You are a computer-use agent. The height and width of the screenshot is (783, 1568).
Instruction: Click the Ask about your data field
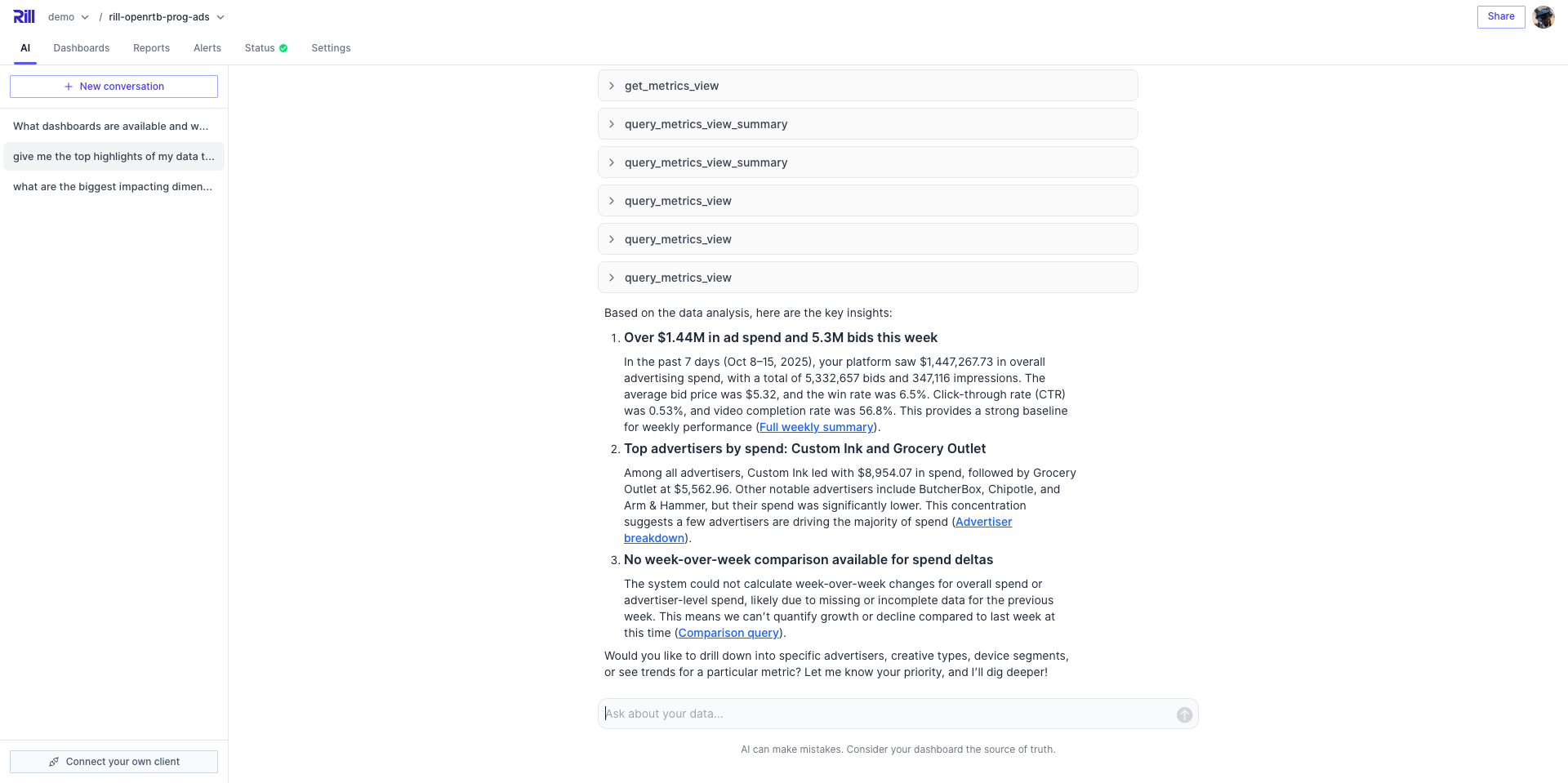click(x=886, y=714)
